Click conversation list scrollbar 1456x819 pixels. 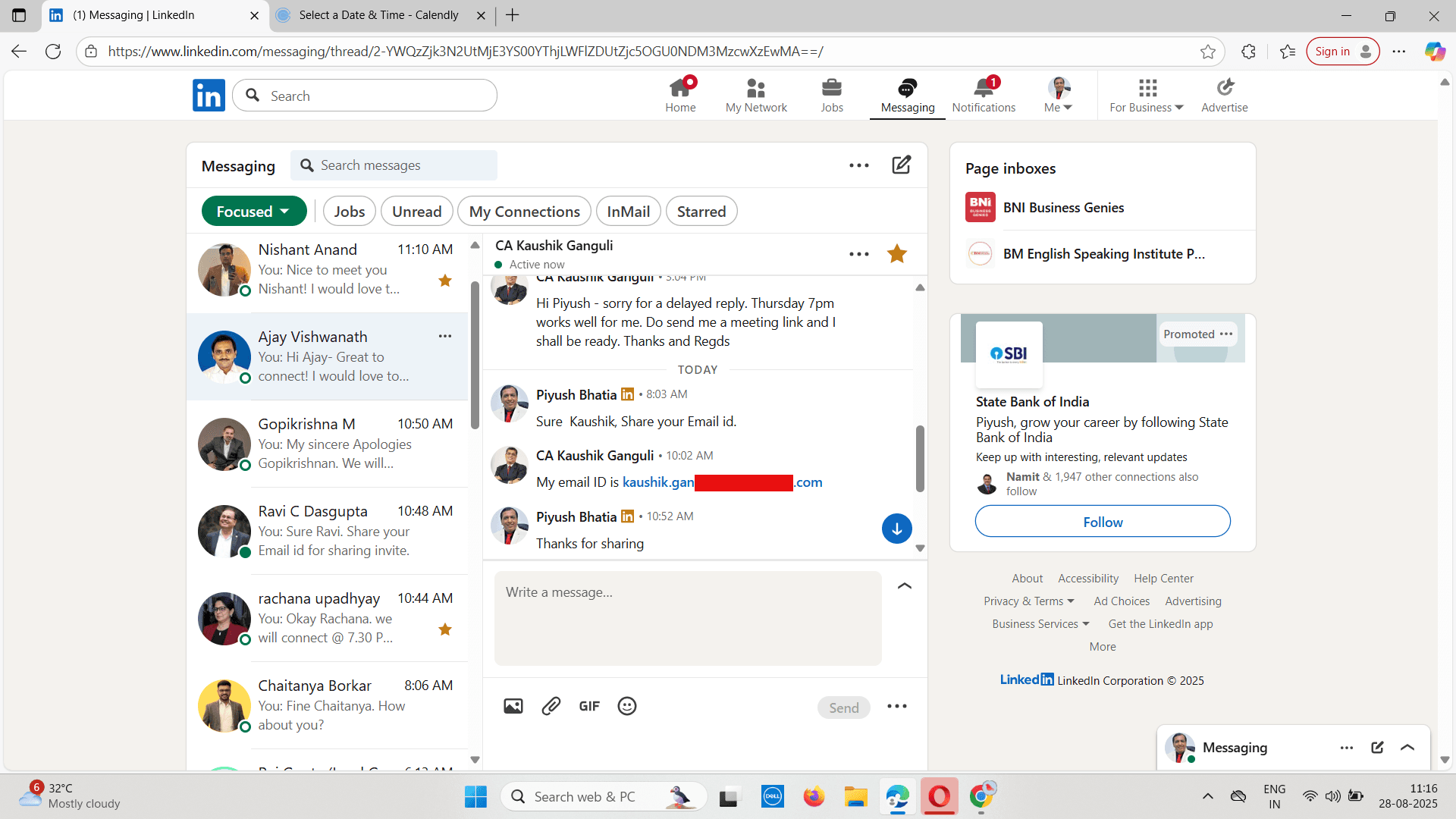pyautogui.click(x=475, y=354)
